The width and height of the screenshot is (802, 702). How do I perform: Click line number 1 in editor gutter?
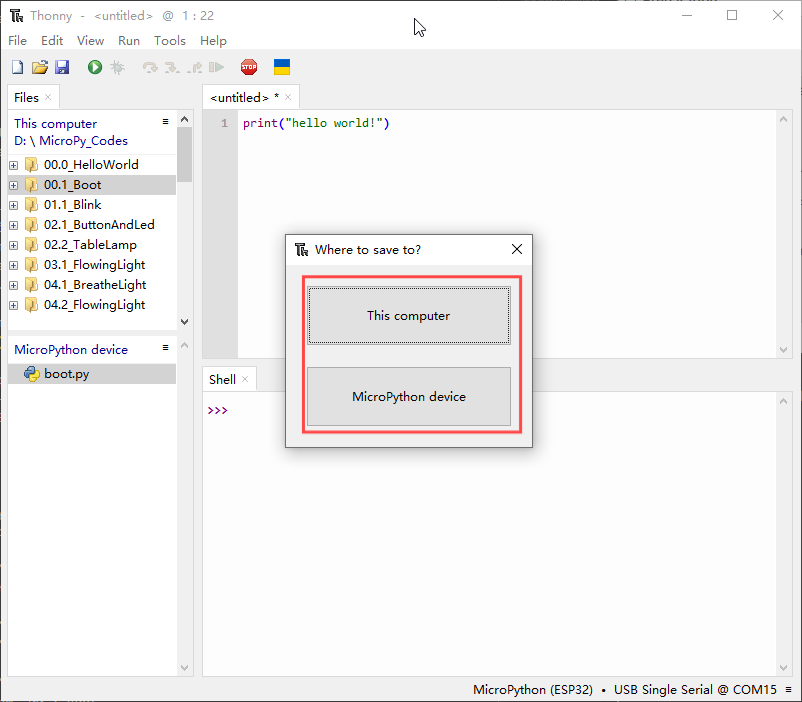224,123
